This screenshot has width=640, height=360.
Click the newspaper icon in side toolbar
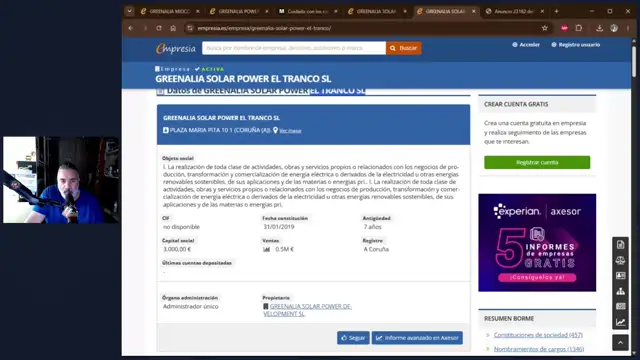pyautogui.click(x=620, y=307)
